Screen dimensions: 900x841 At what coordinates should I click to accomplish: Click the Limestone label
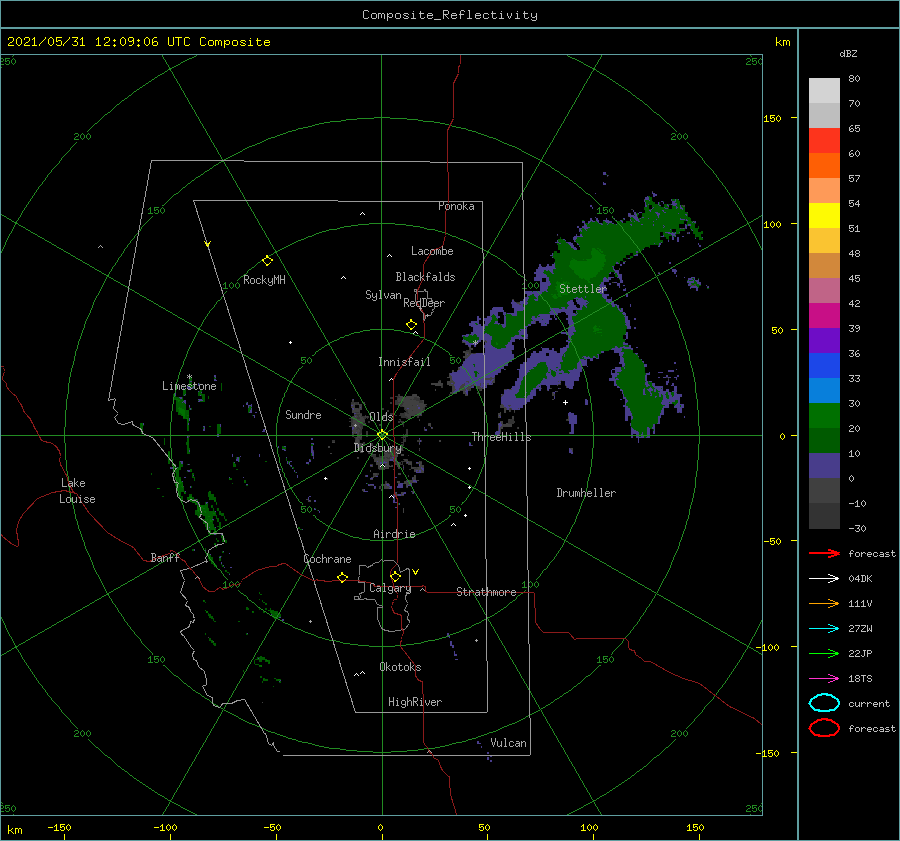point(189,386)
